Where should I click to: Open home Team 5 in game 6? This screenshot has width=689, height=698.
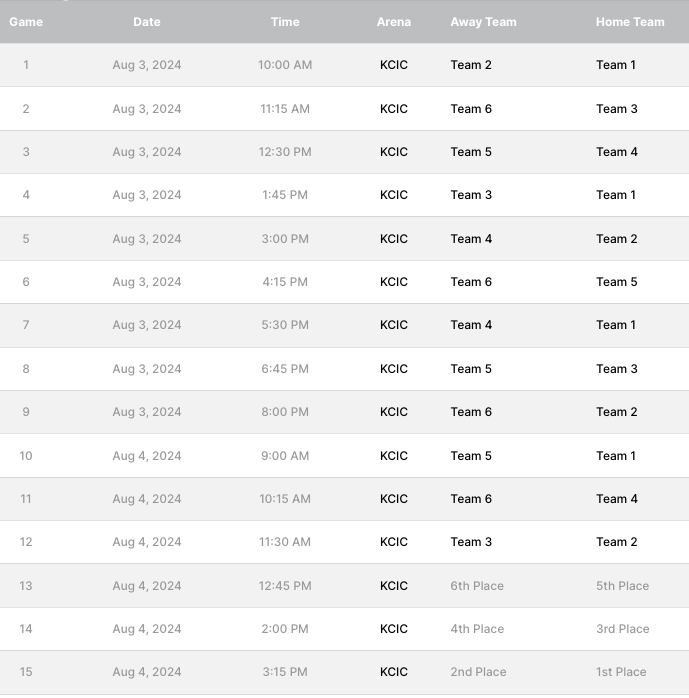617,282
